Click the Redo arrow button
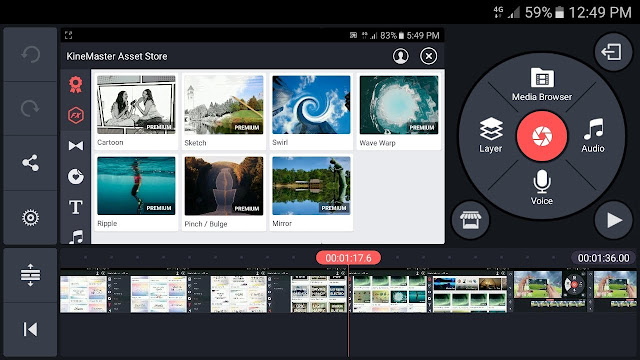640x360 pixels. point(30,108)
